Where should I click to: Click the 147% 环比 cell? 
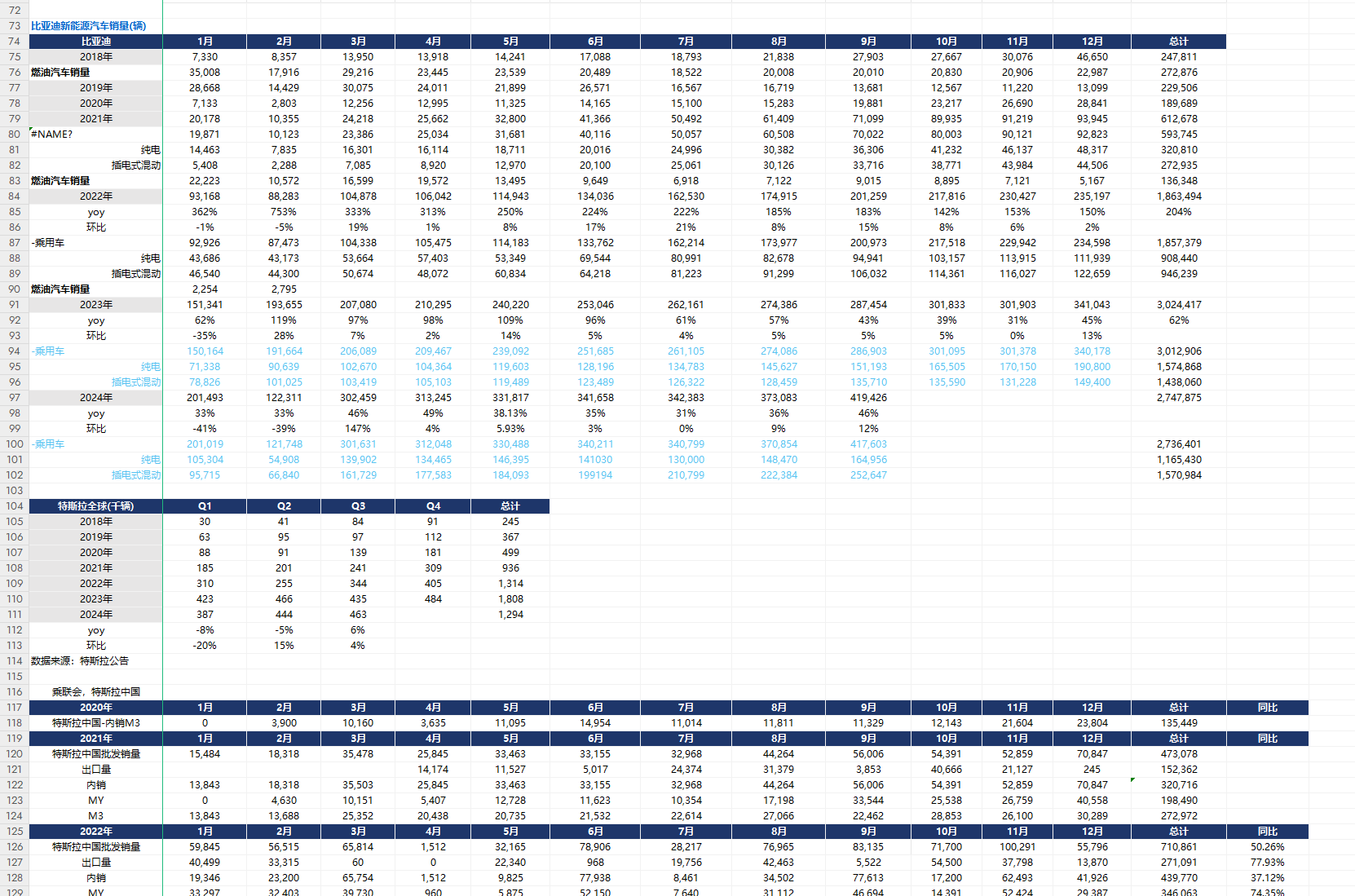click(x=358, y=429)
